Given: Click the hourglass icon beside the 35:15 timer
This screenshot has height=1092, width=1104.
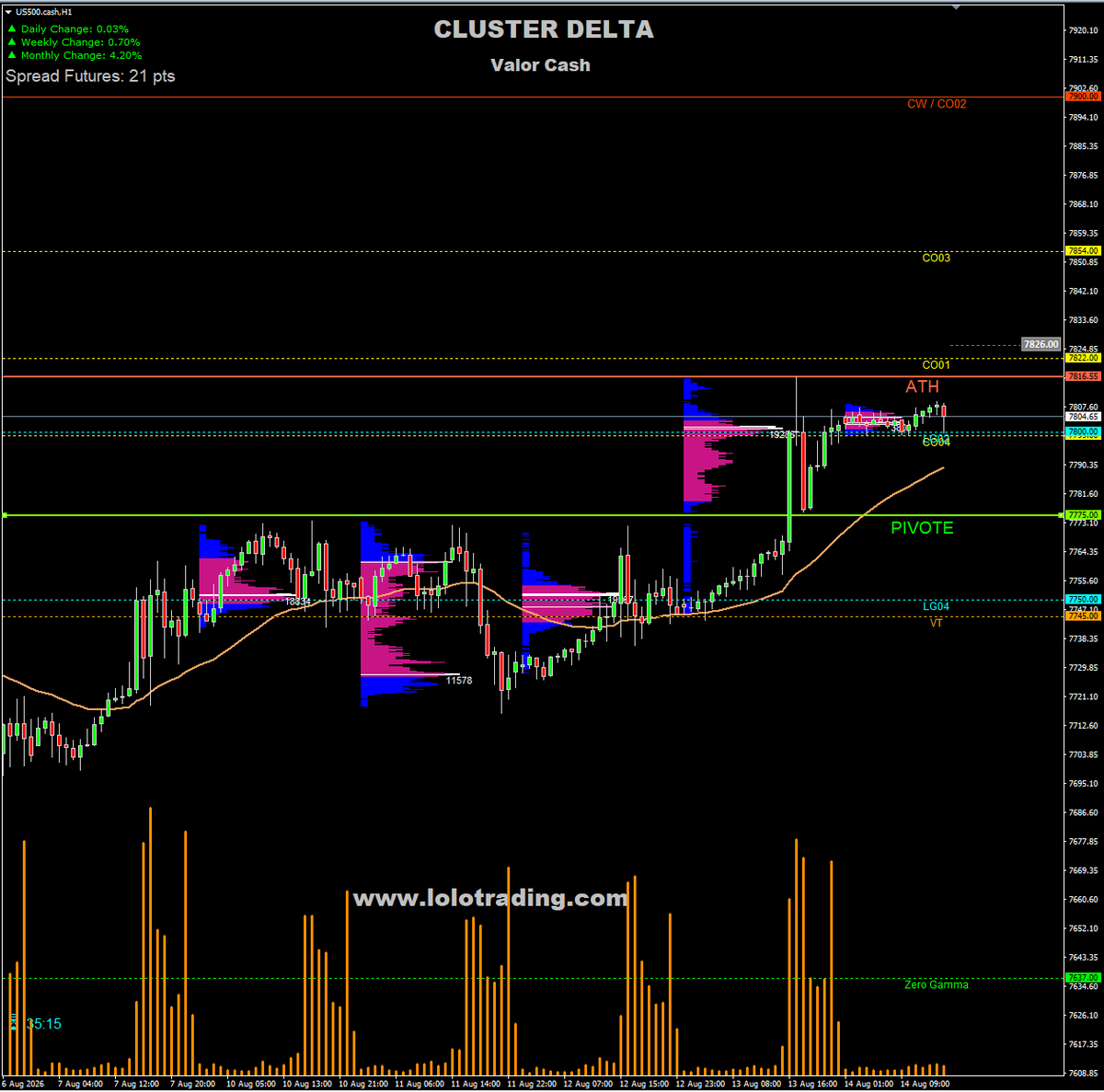Looking at the screenshot, I should (14, 1022).
